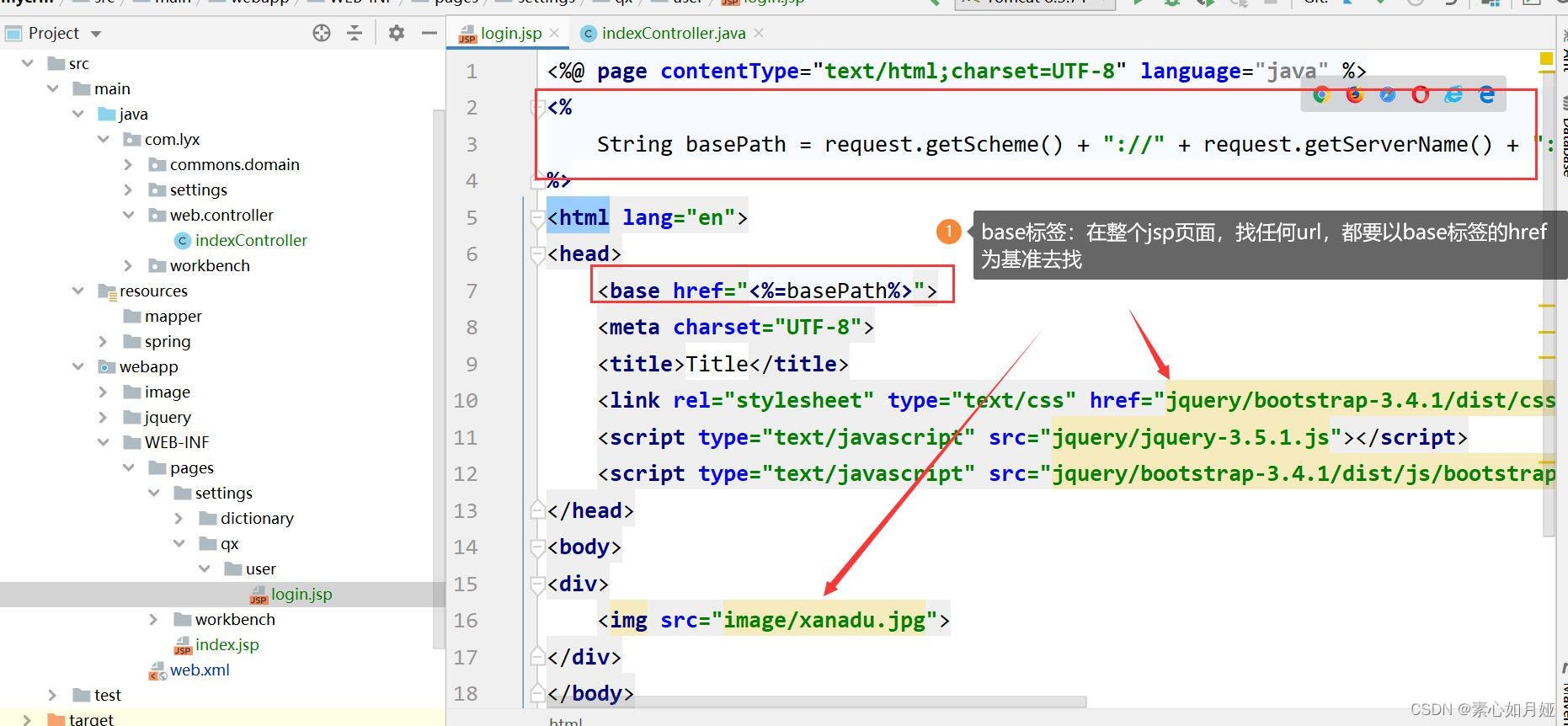This screenshot has width=1568, height=726.
Task: Collapse the main folder
Action: point(53,88)
